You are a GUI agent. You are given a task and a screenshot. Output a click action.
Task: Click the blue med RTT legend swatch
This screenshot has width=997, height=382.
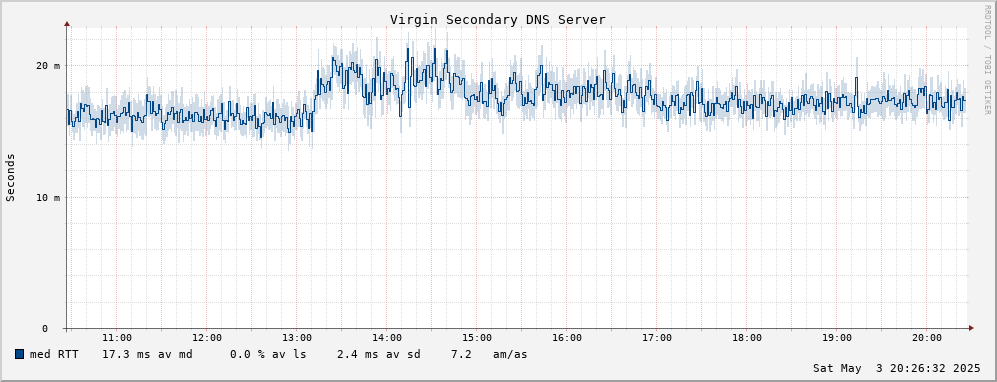tap(19, 354)
